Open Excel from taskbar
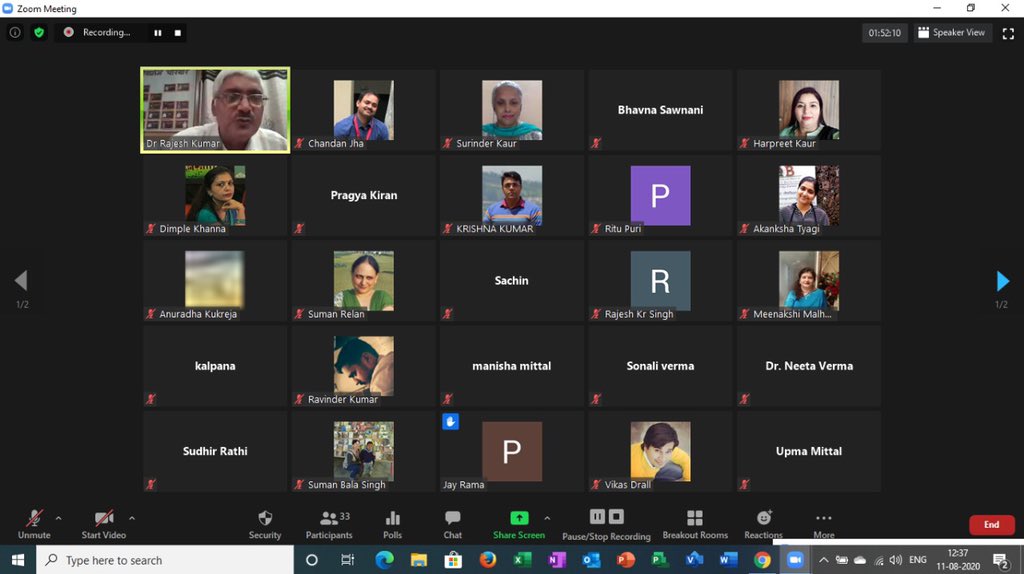The width and height of the screenshot is (1024, 574). coord(522,560)
